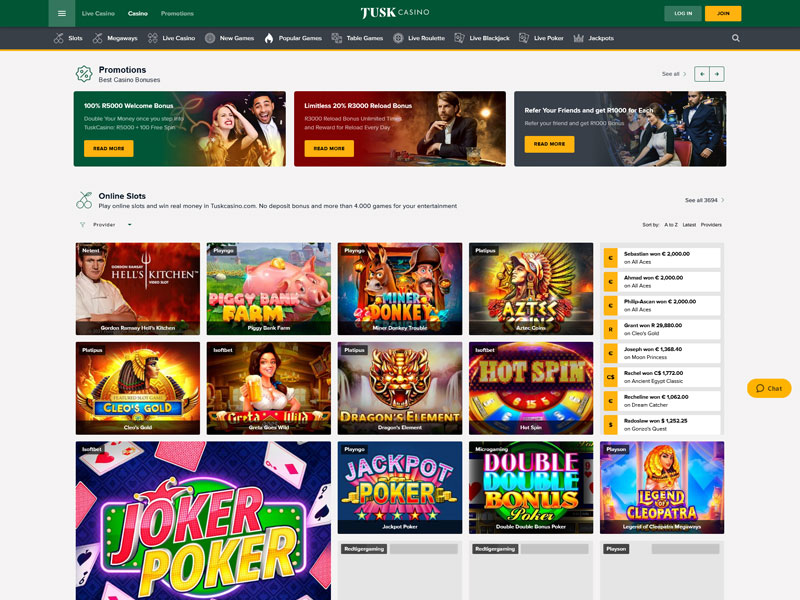Click See all 3694 slots link
This screenshot has height=600, width=800.
pyautogui.click(x=704, y=200)
